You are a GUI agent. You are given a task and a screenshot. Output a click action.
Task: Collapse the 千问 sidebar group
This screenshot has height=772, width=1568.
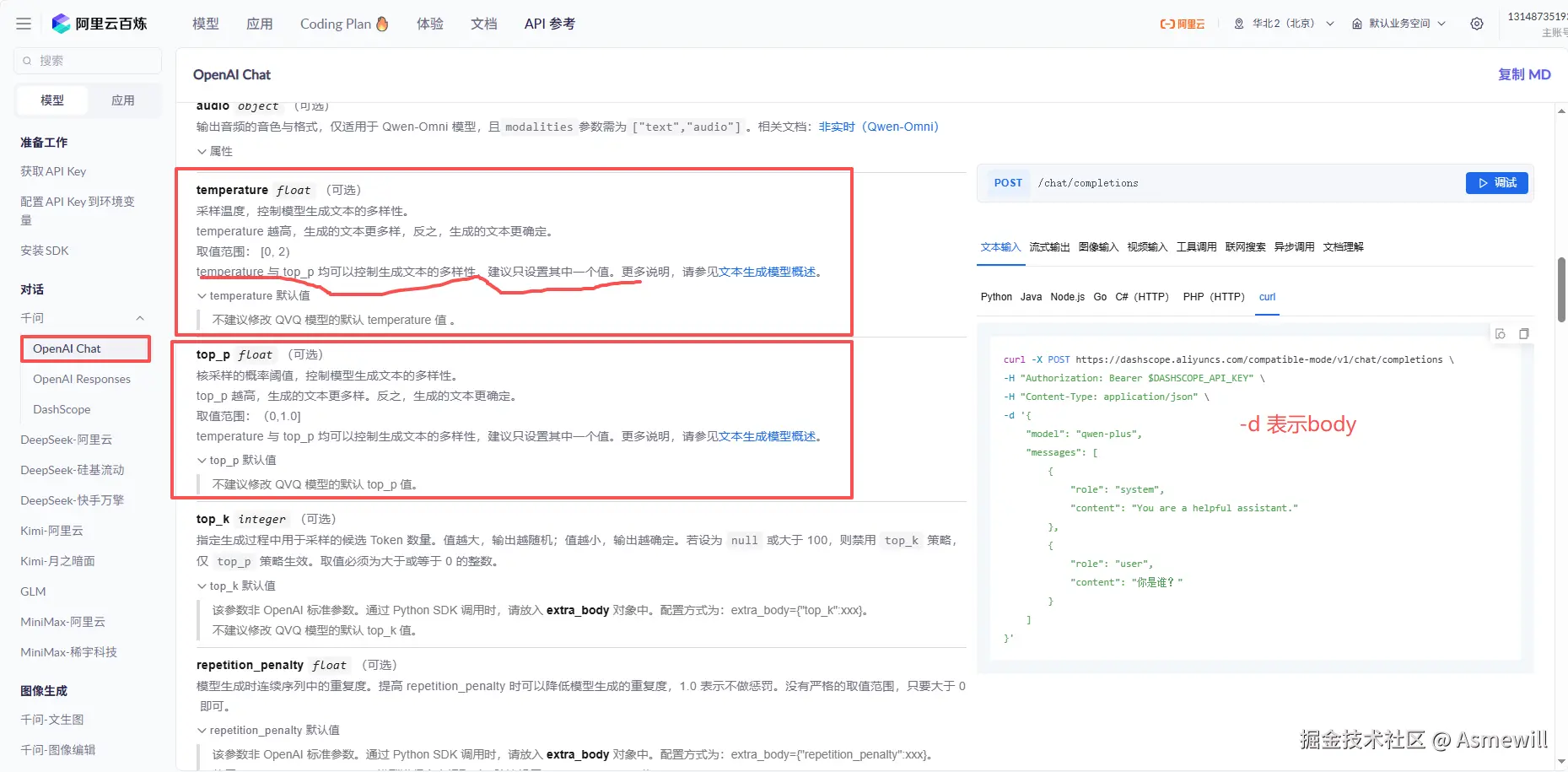click(x=140, y=318)
